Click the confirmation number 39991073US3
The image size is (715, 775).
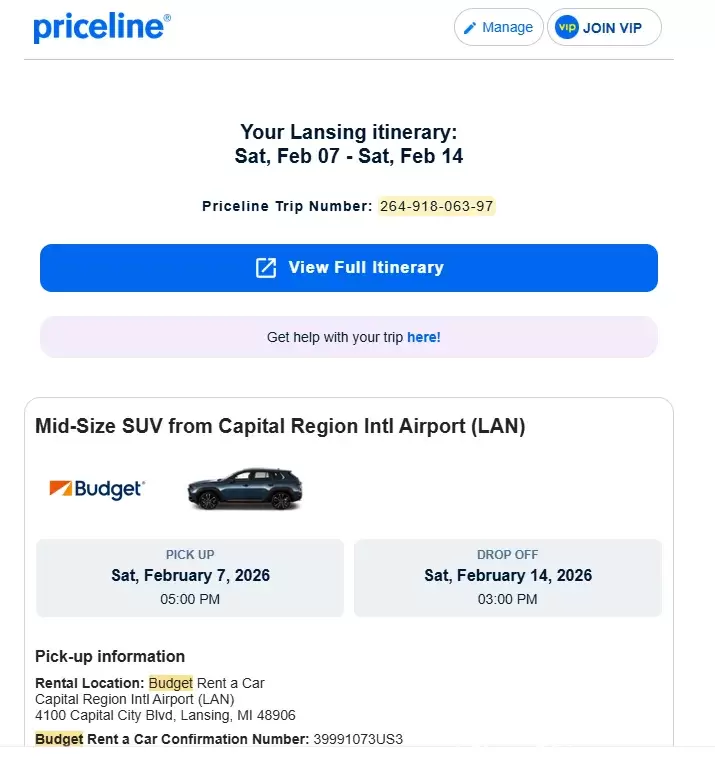tap(357, 739)
